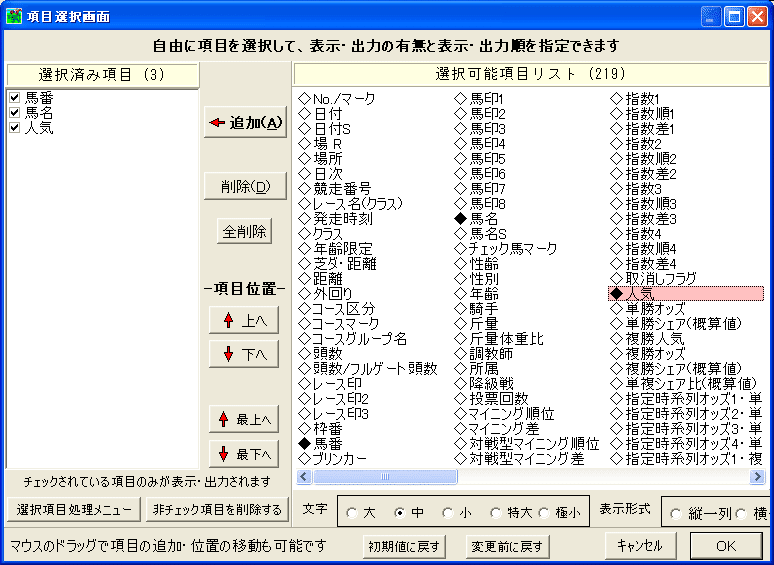This screenshot has height=565, width=774.
Task: Select the 対戦型マイニング差 item
Action: (519, 458)
